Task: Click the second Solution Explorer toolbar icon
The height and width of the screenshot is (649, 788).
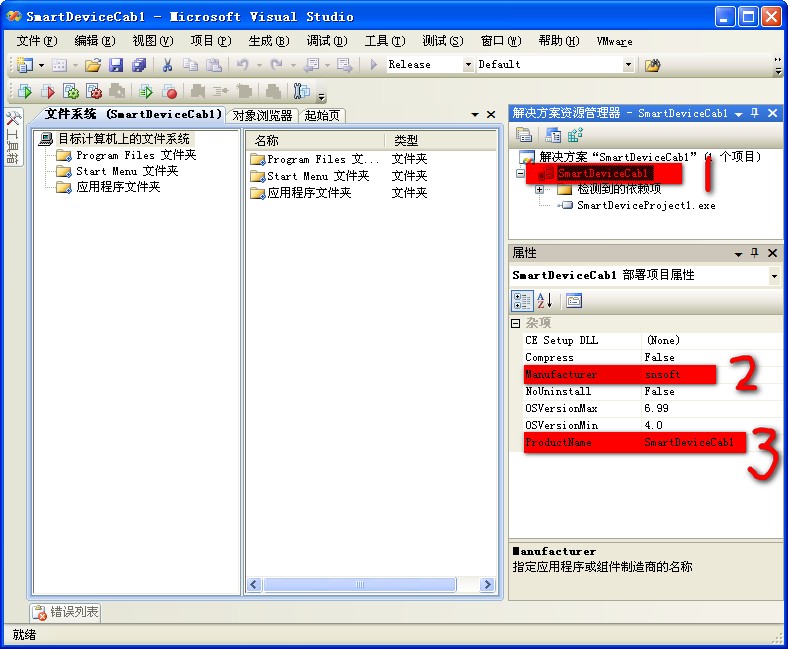Action: coord(553,135)
